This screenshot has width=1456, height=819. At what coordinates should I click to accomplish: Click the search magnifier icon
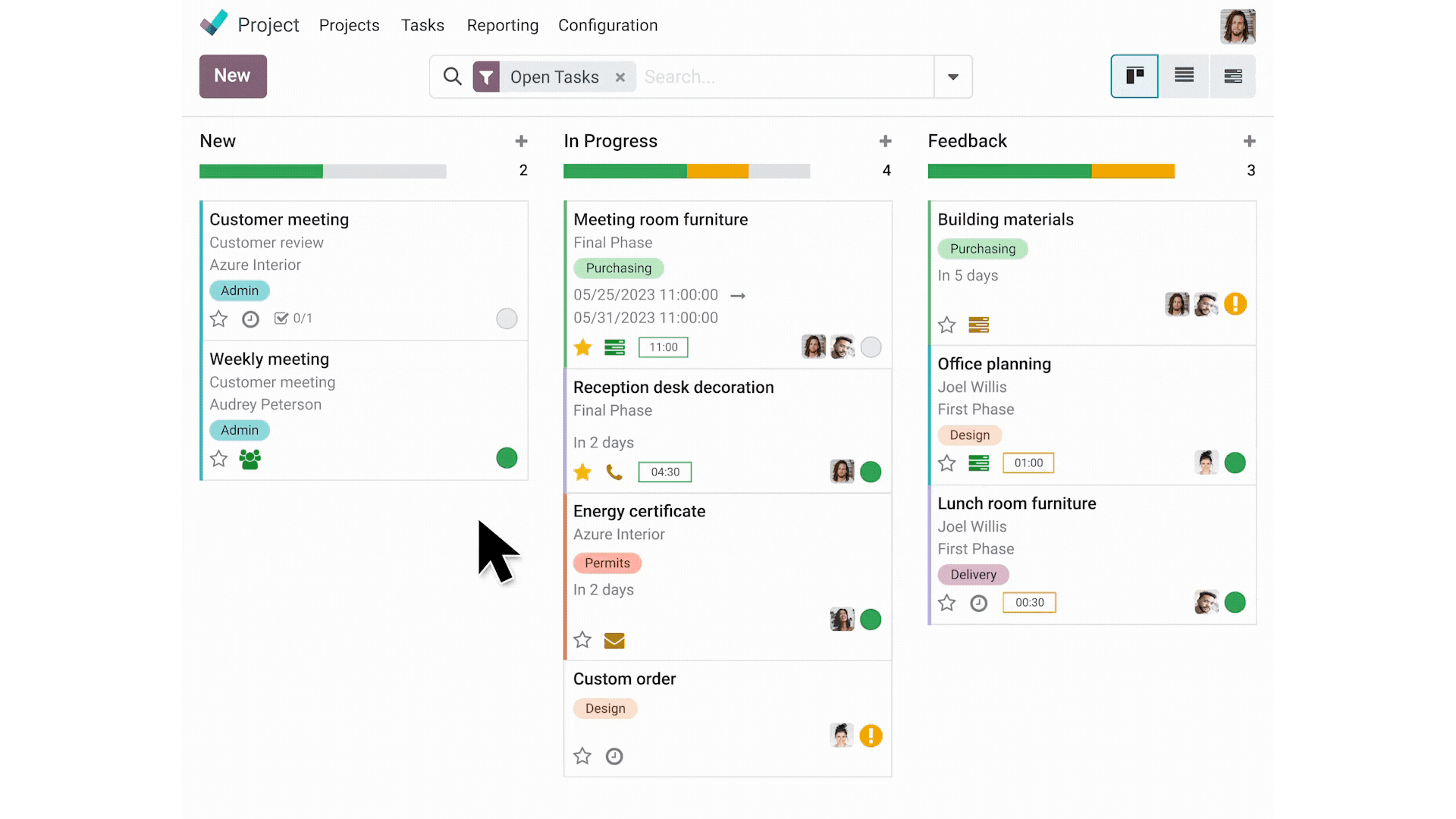pos(452,77)
